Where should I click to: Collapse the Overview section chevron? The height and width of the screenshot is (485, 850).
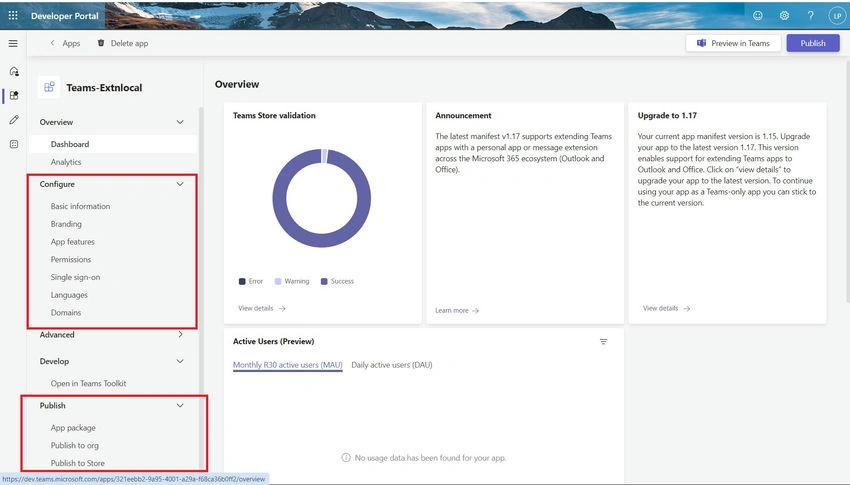click(x=180, y=122)
